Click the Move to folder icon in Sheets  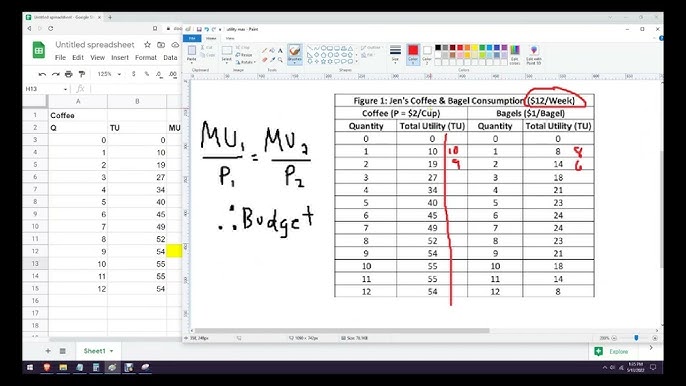pos(161,45)
